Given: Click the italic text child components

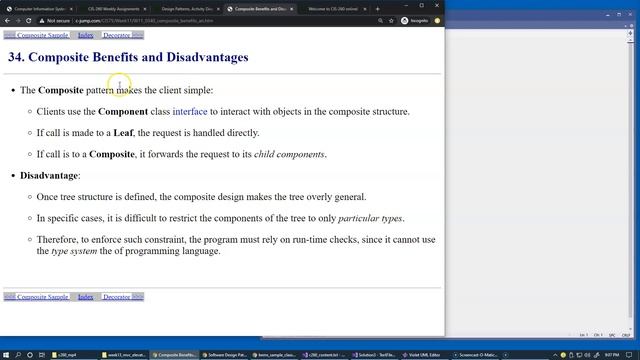Looking at the screenshot, I should pos(289,154).
